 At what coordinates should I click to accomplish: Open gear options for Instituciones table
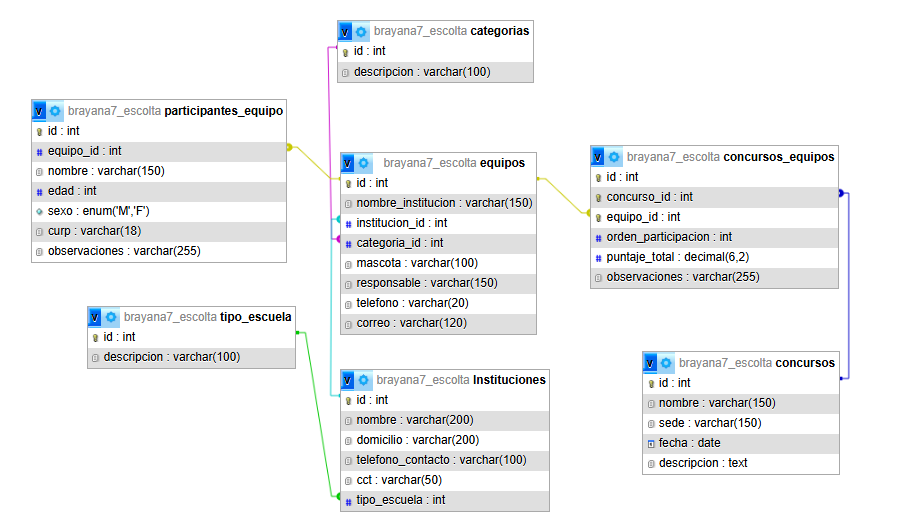[x=364, y=380]
